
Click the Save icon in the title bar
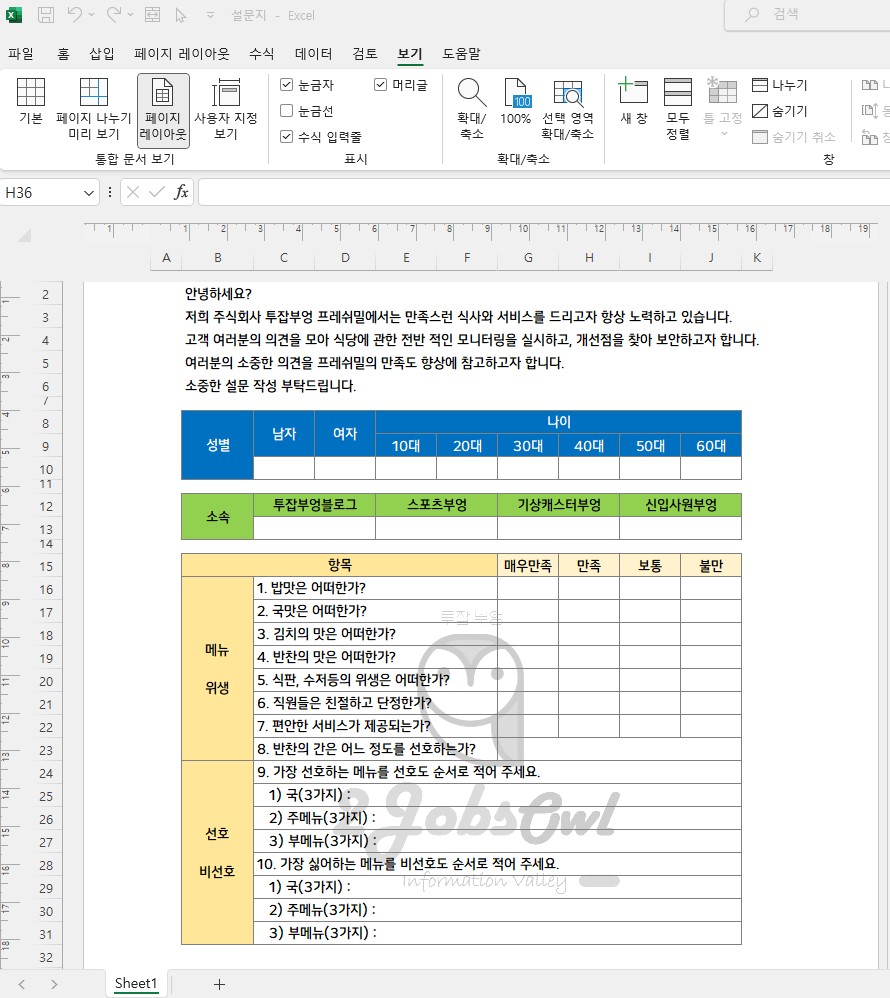pyautogui.click(x=46, y=15)
